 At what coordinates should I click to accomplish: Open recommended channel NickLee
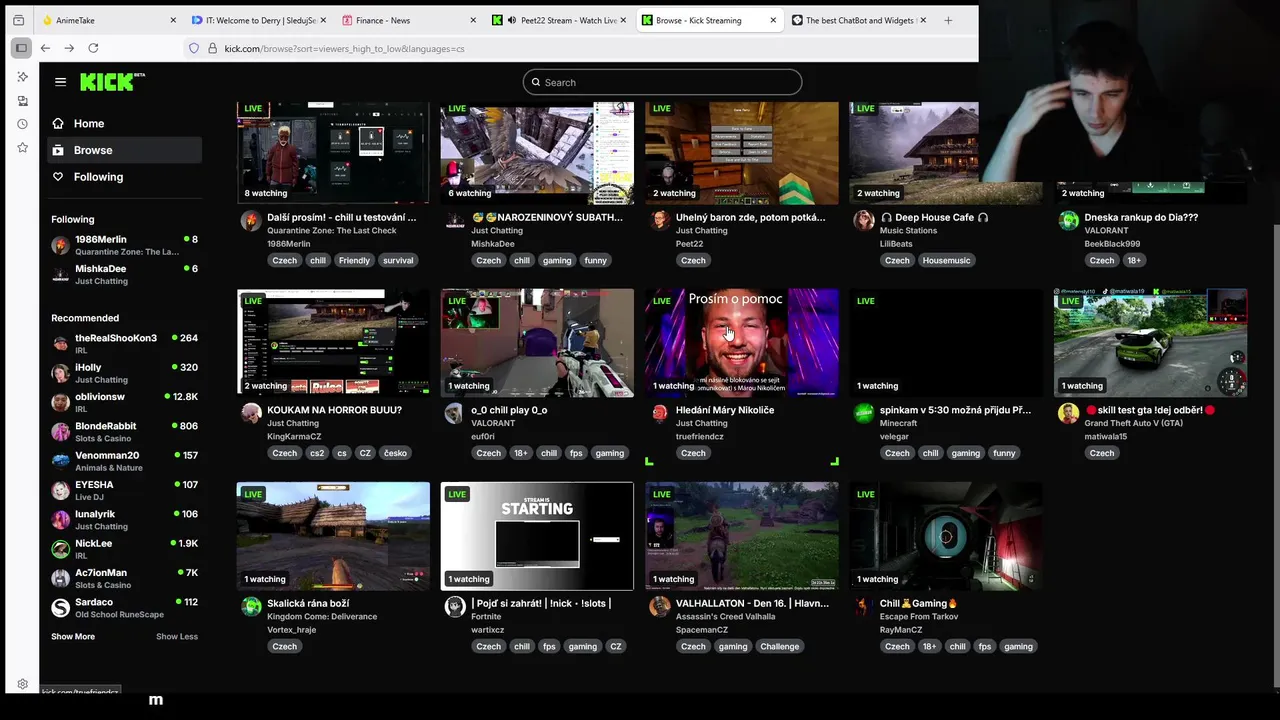(124, 549)
